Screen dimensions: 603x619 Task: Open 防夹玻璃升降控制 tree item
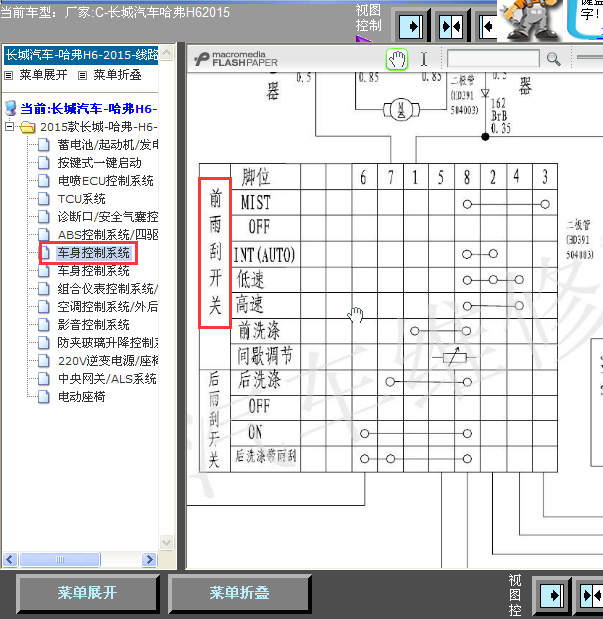(x=107, y=343)
